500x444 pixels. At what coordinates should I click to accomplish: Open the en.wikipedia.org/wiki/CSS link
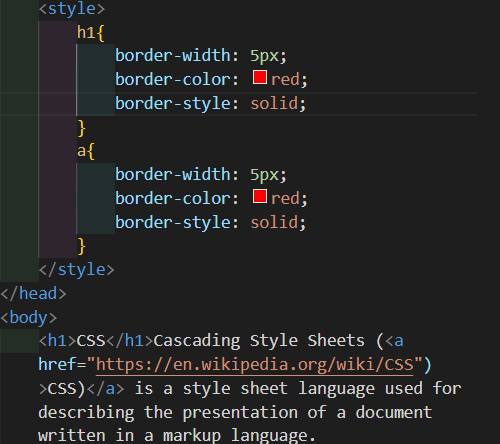coord(255,364)
